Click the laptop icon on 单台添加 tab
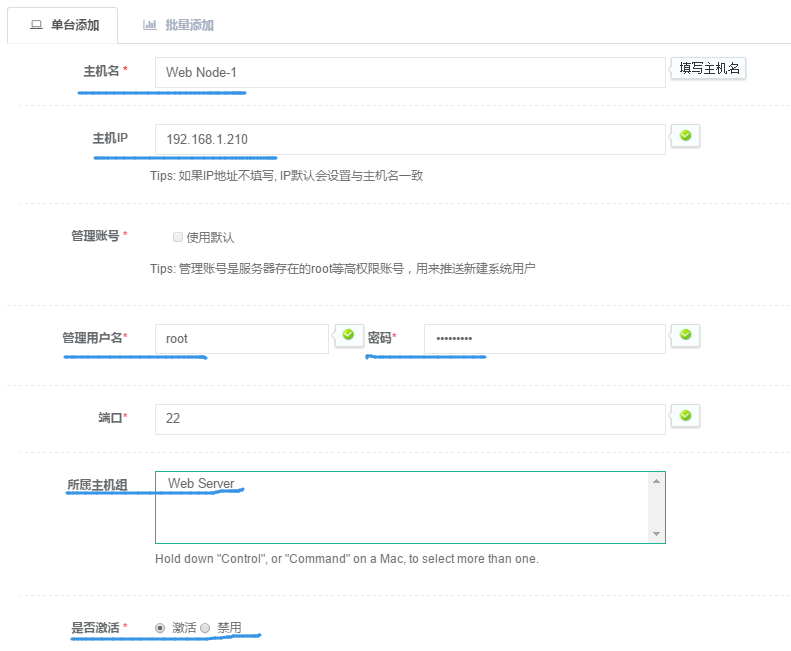791x651 pixels. (36, 25)
